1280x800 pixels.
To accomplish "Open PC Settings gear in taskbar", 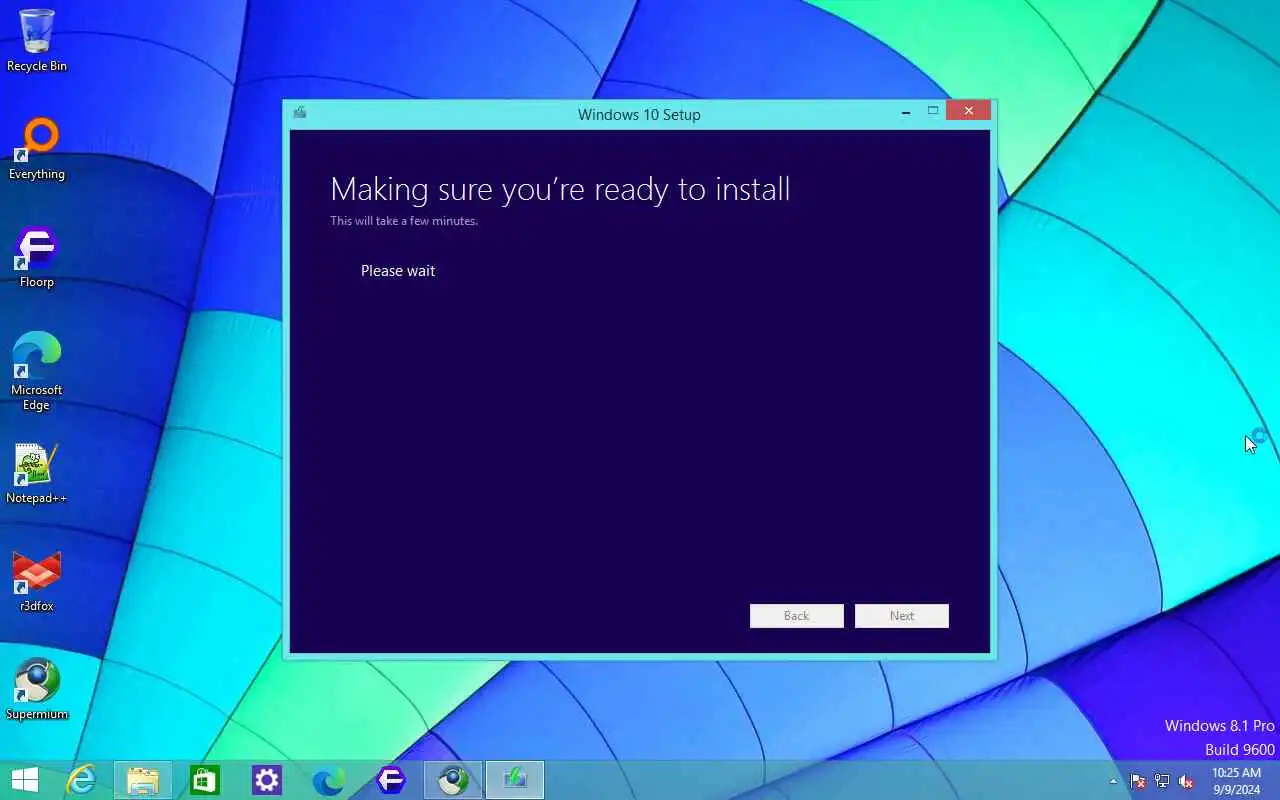I will 267,780.
